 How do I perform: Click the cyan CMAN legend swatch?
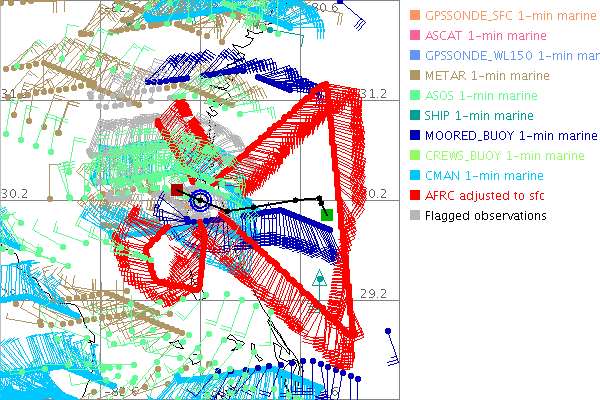coord(414,175)
